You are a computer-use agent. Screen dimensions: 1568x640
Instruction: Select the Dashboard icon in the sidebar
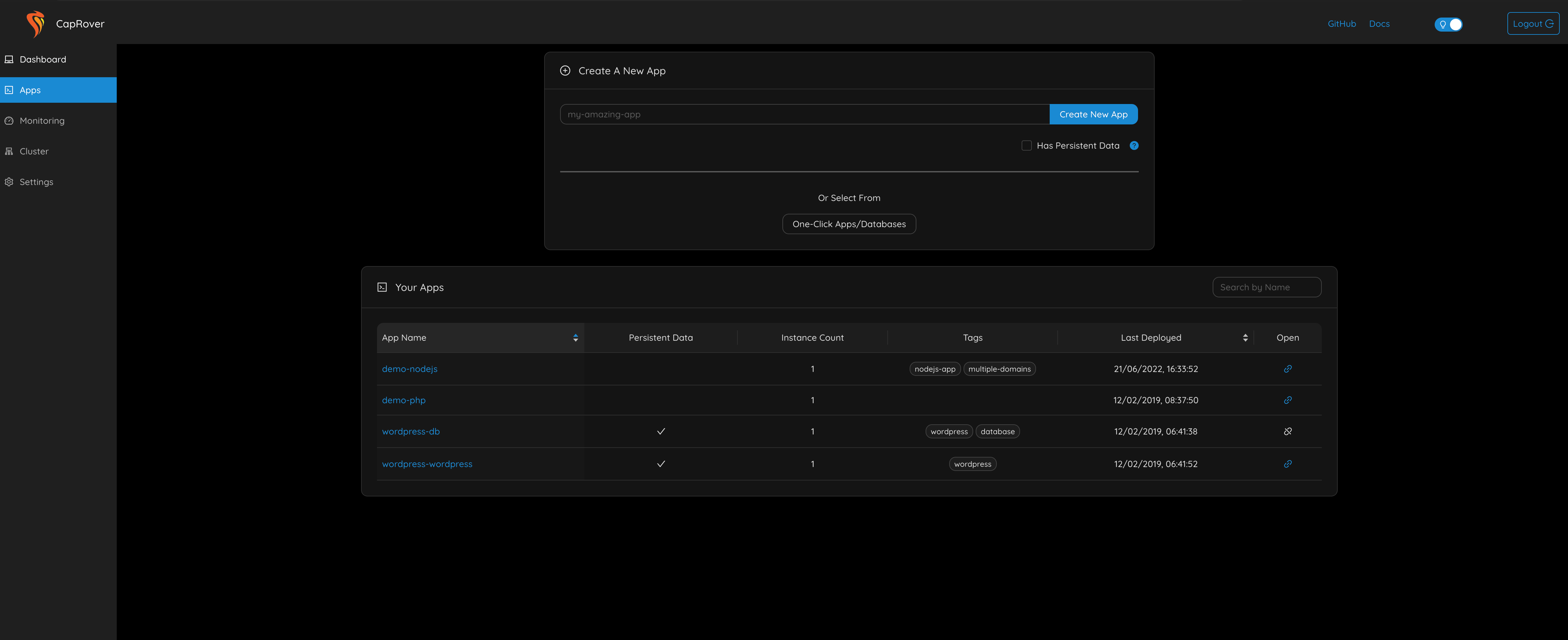click(9, 59)
